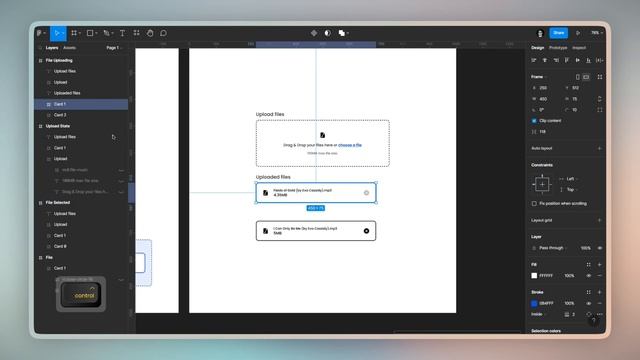Set frame to landscape orientation
640x360 pixels.
pos(586,77)
